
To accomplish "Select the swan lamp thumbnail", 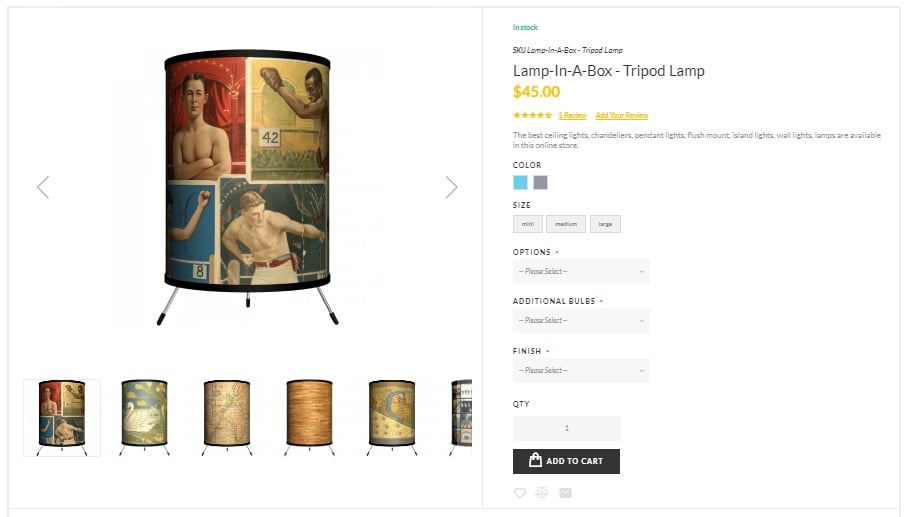I will (145, 418).
